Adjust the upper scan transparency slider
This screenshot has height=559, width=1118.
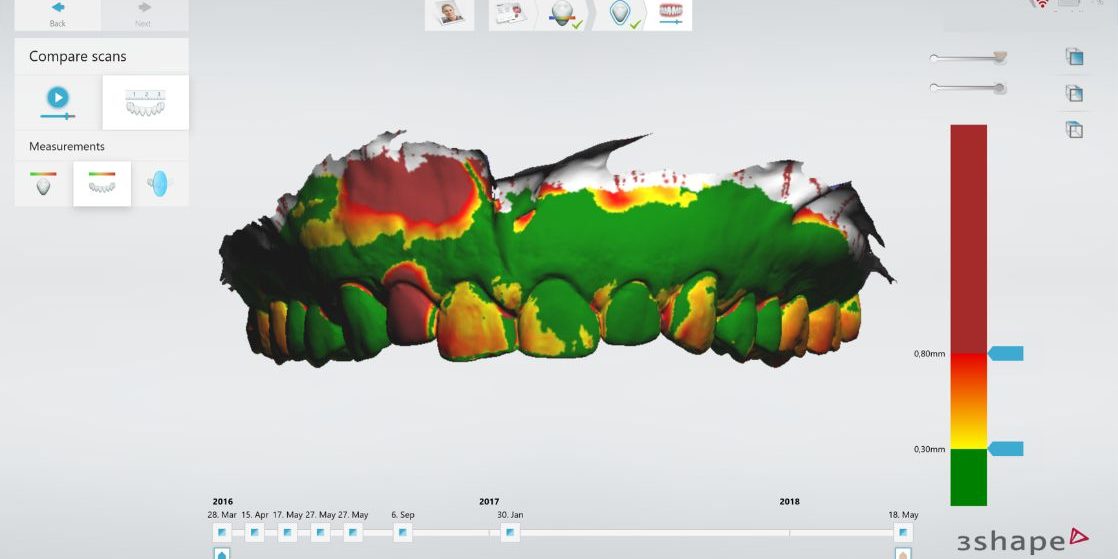[998, 58]
